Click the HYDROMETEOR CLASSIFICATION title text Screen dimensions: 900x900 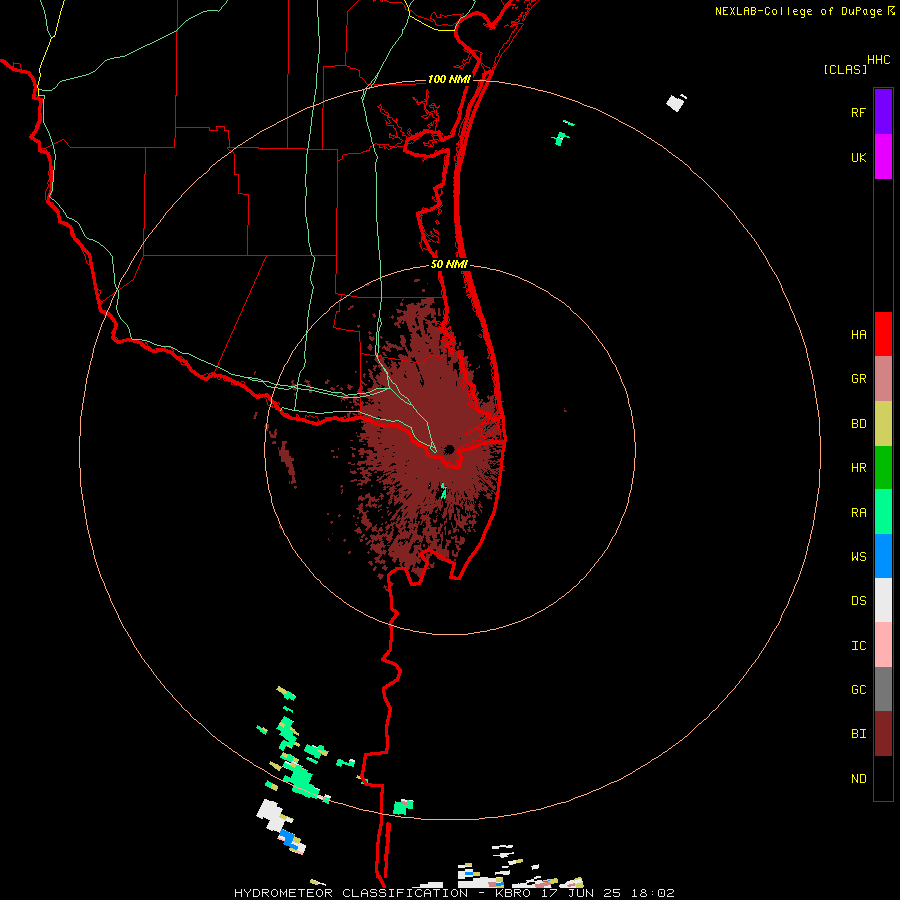click(351, 893)
